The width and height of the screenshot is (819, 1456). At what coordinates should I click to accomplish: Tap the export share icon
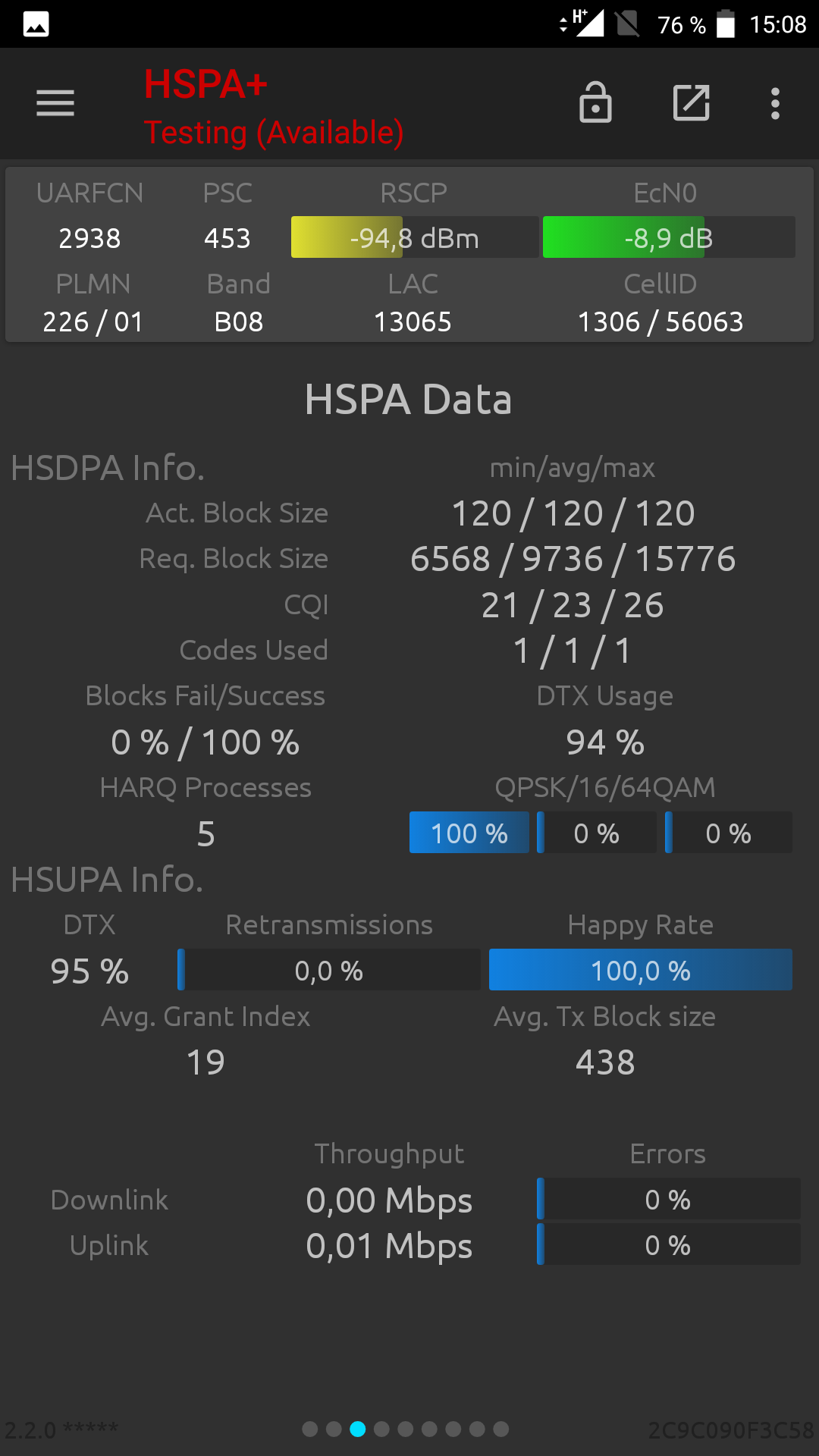click(692, 103)
